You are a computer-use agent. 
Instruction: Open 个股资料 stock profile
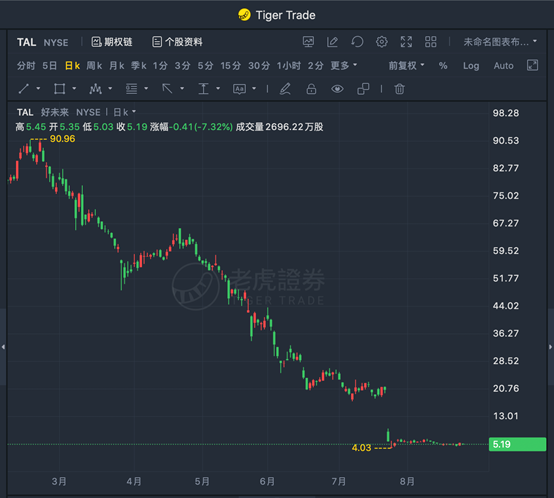[177, 42]
